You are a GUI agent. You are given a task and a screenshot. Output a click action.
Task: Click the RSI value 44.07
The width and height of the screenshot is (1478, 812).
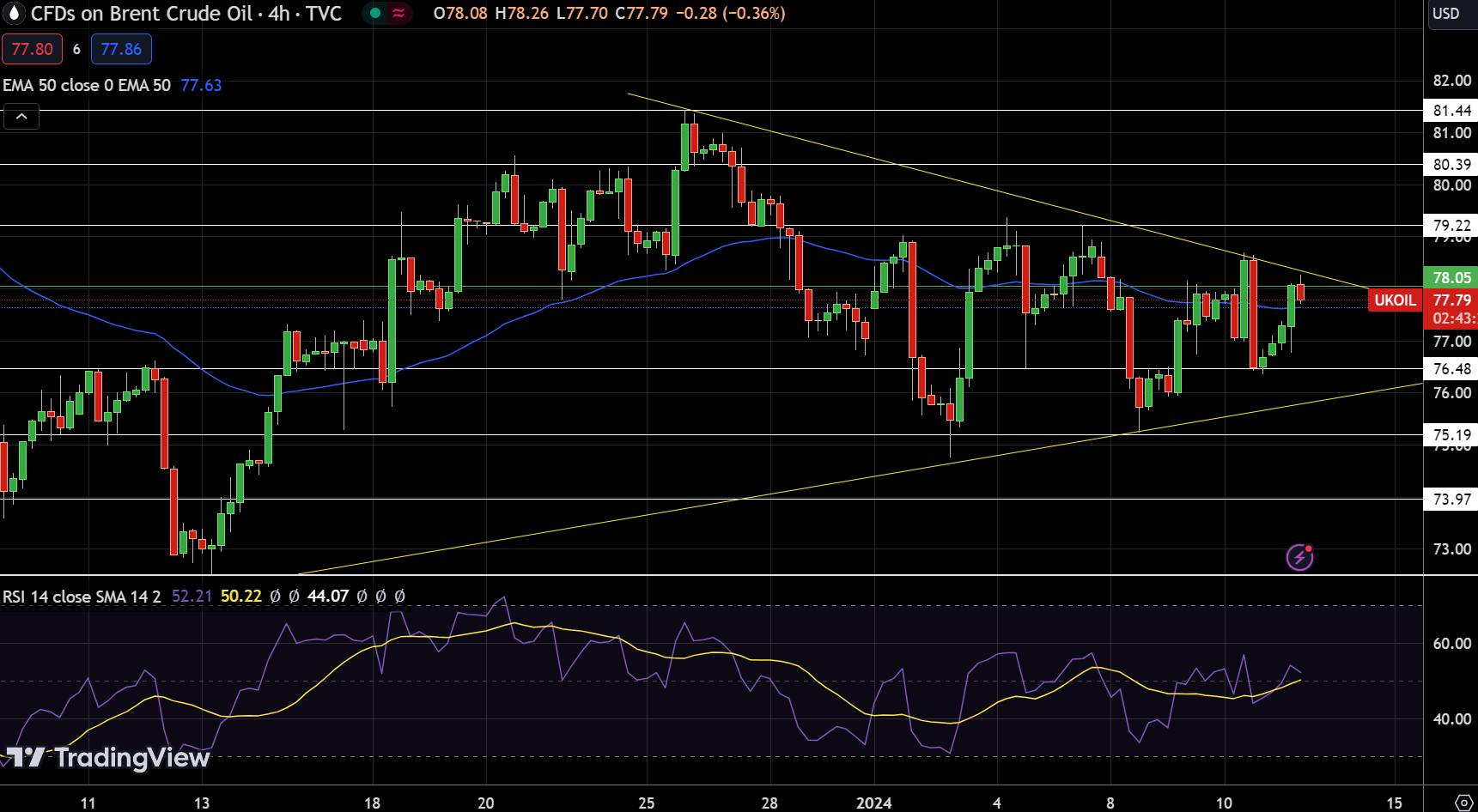point(328,596)
